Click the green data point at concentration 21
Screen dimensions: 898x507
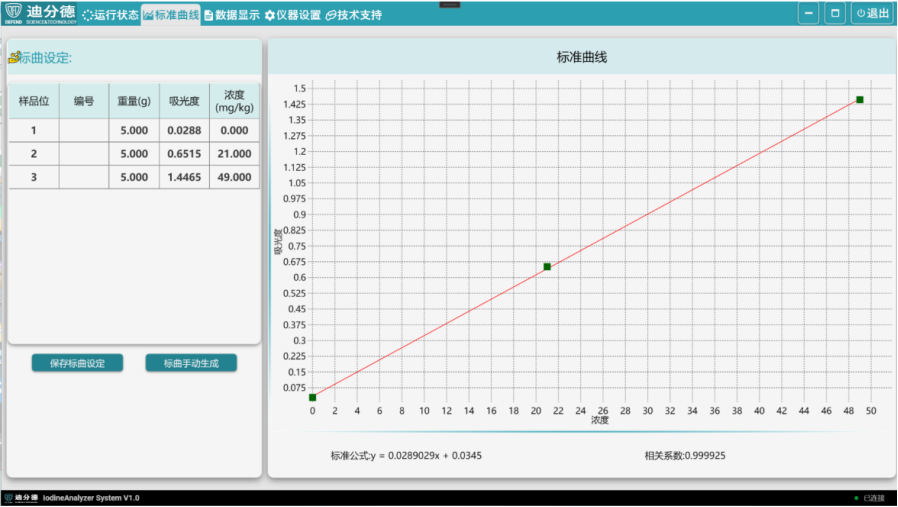coord(547,267)
